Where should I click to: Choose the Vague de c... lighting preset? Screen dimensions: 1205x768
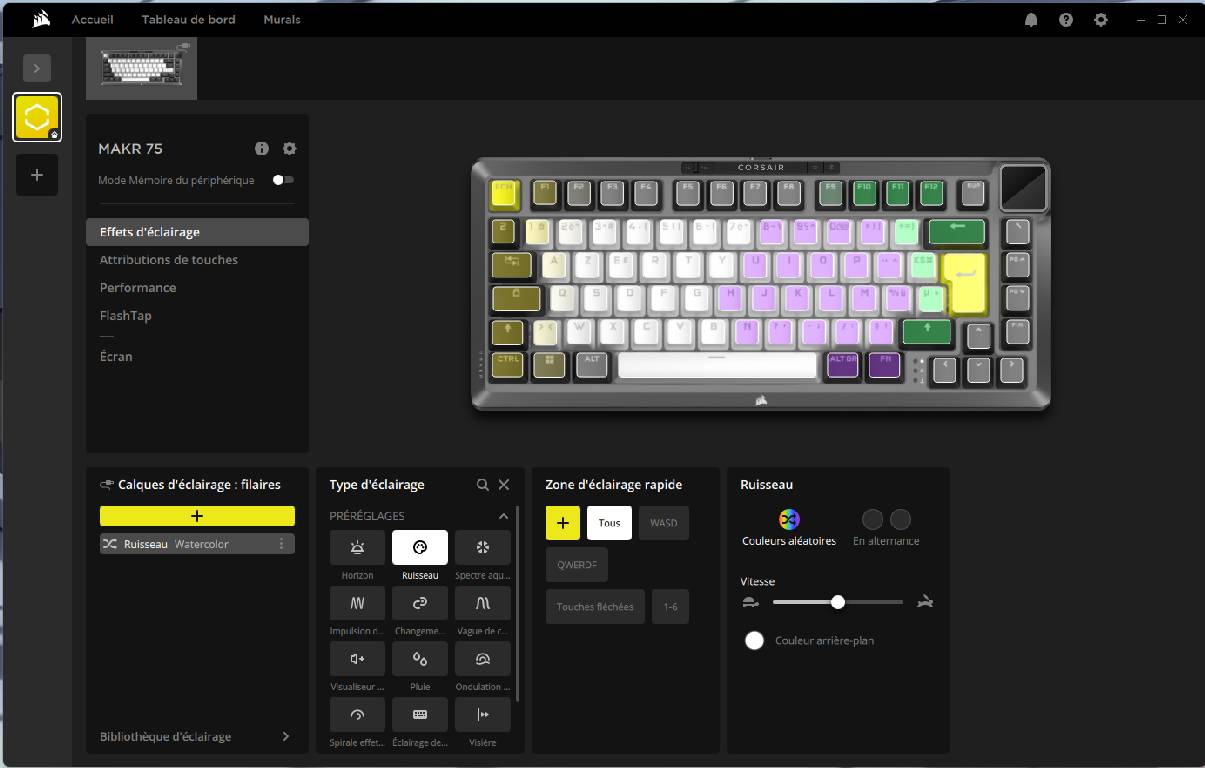pyautogui.click(x=483, y=603)
